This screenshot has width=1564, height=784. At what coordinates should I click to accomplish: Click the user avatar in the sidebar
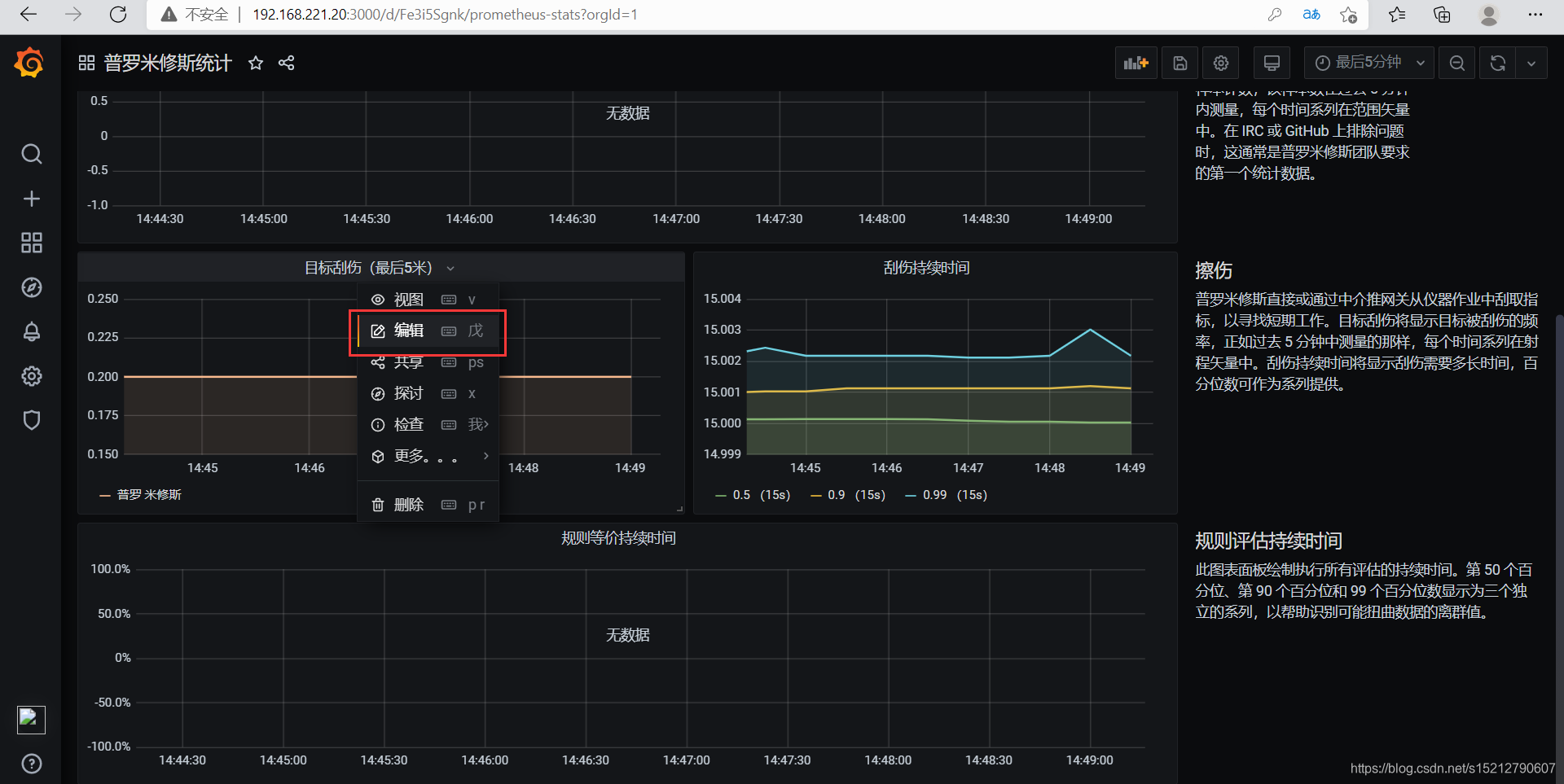(x=31, y=720)
